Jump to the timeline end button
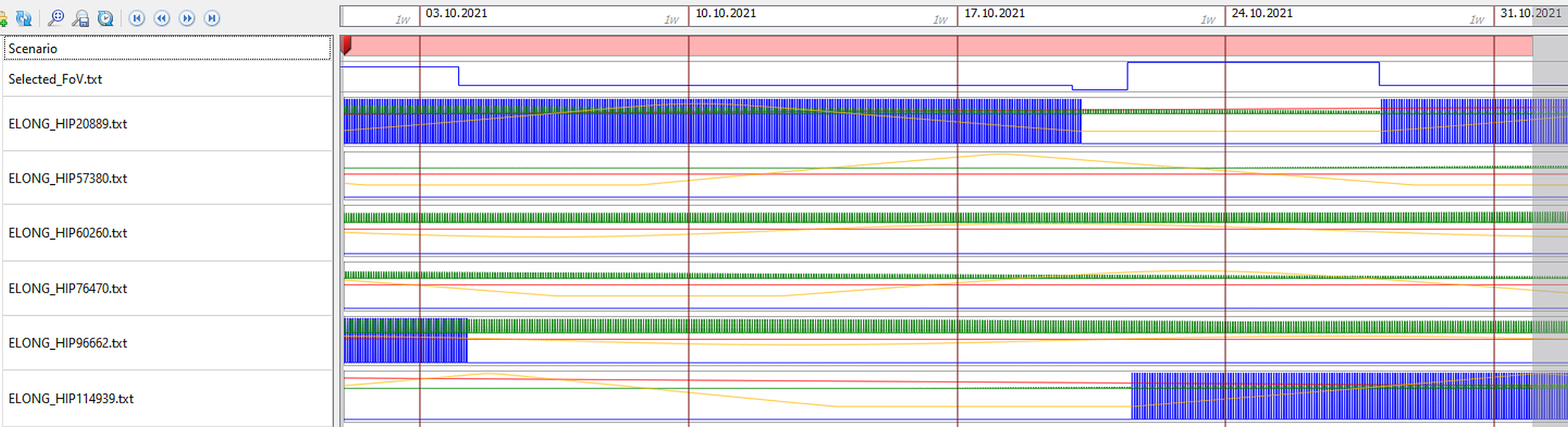1568x427 pixels. coord(212,18)
